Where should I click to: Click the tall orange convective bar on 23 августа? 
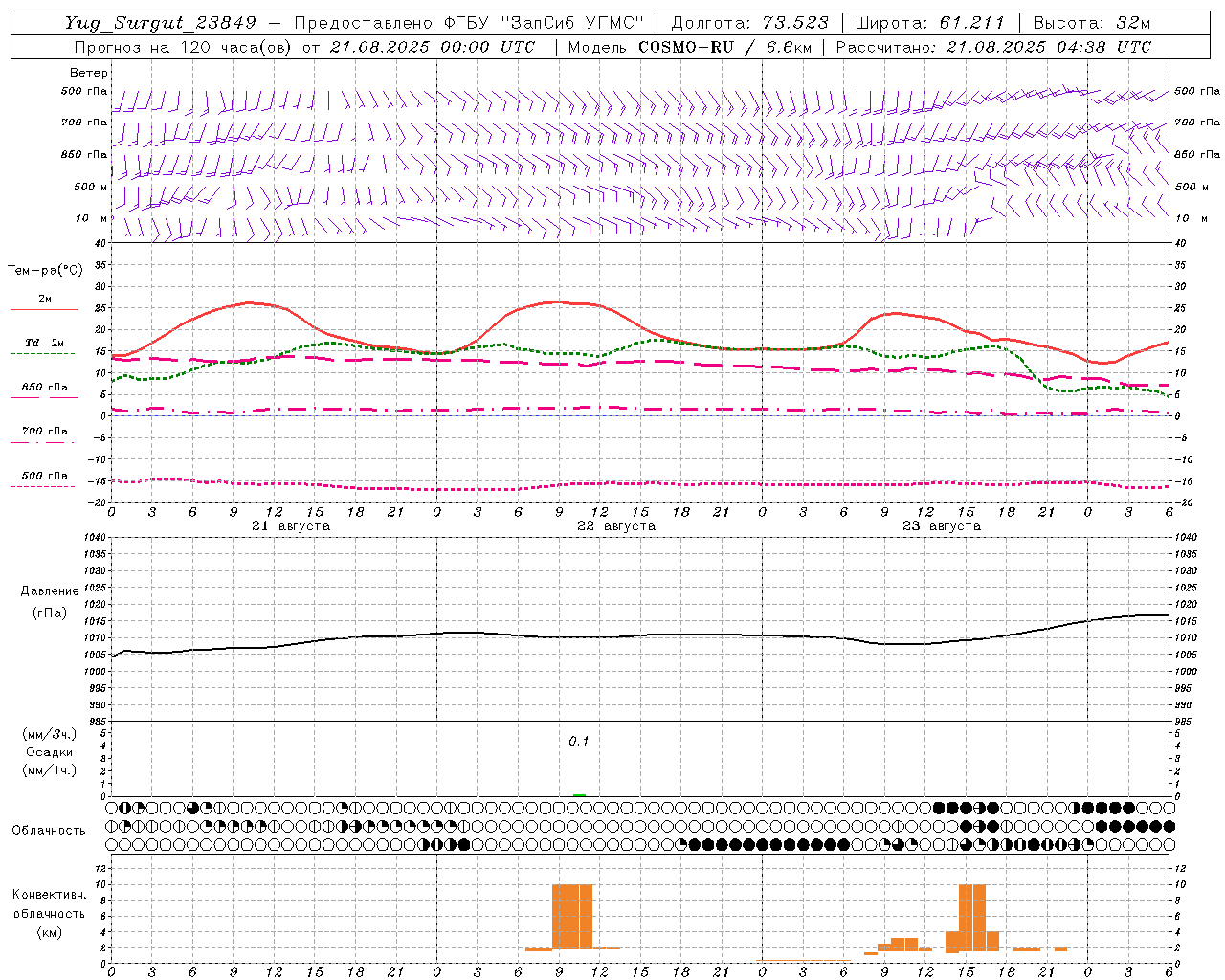point(972,917)
